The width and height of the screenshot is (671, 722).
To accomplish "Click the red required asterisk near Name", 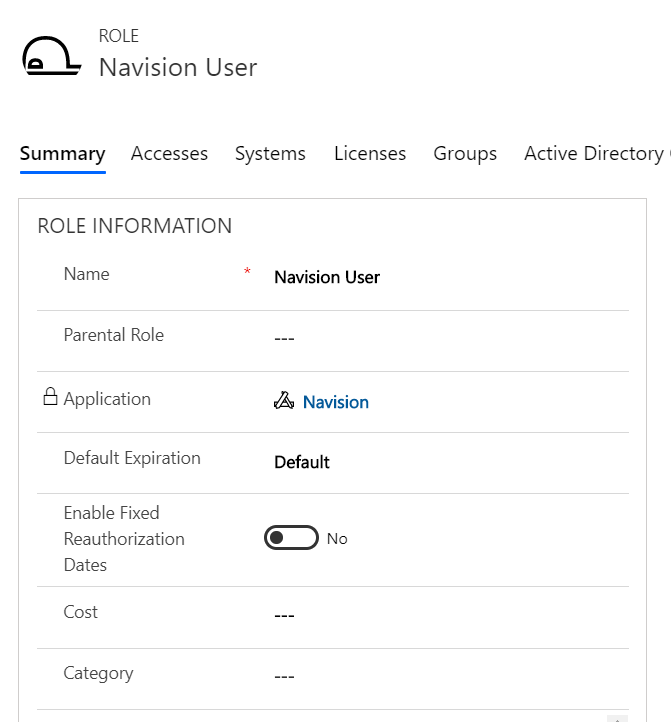I will point(247,272).
